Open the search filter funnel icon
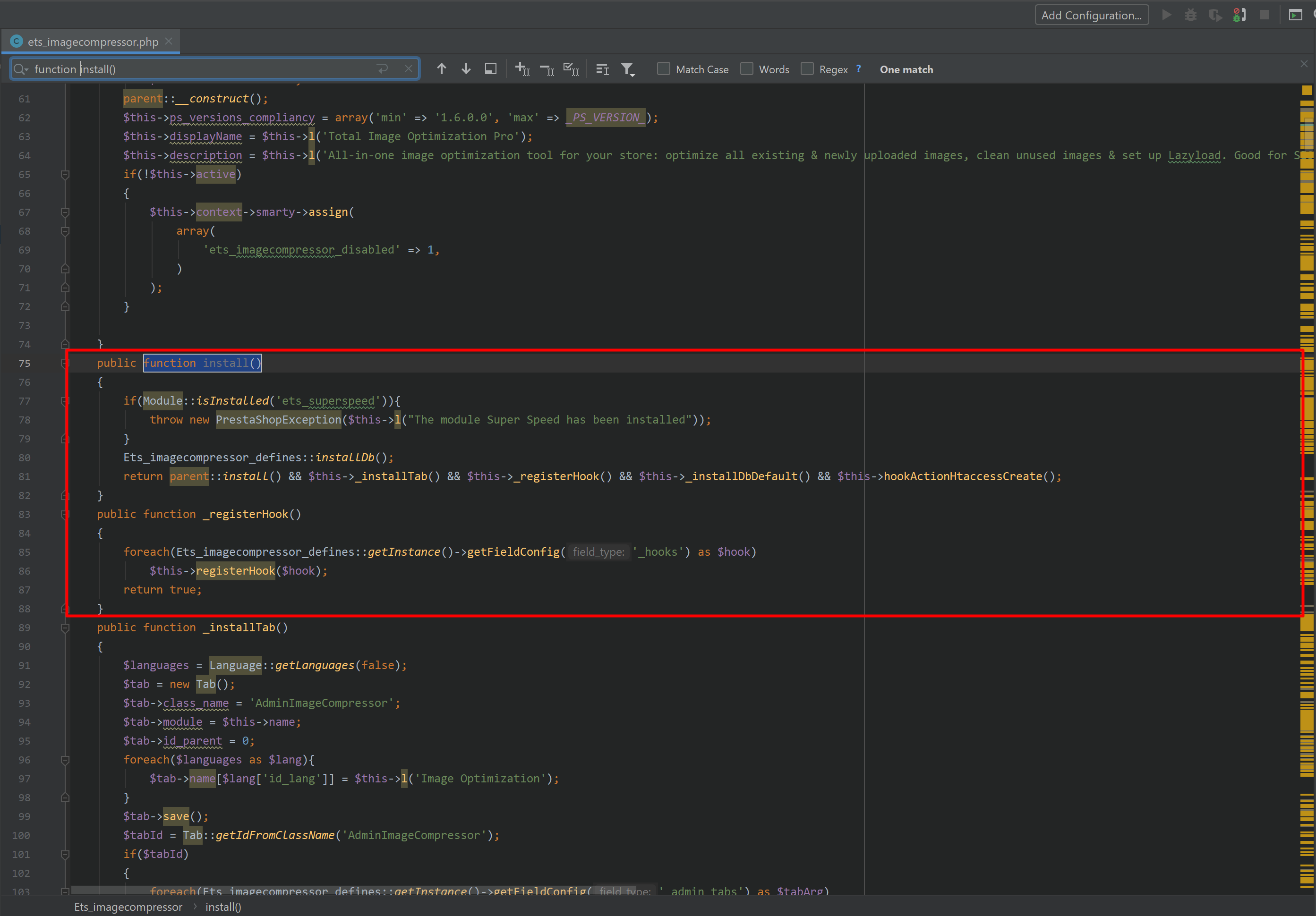 pos(628,69)
